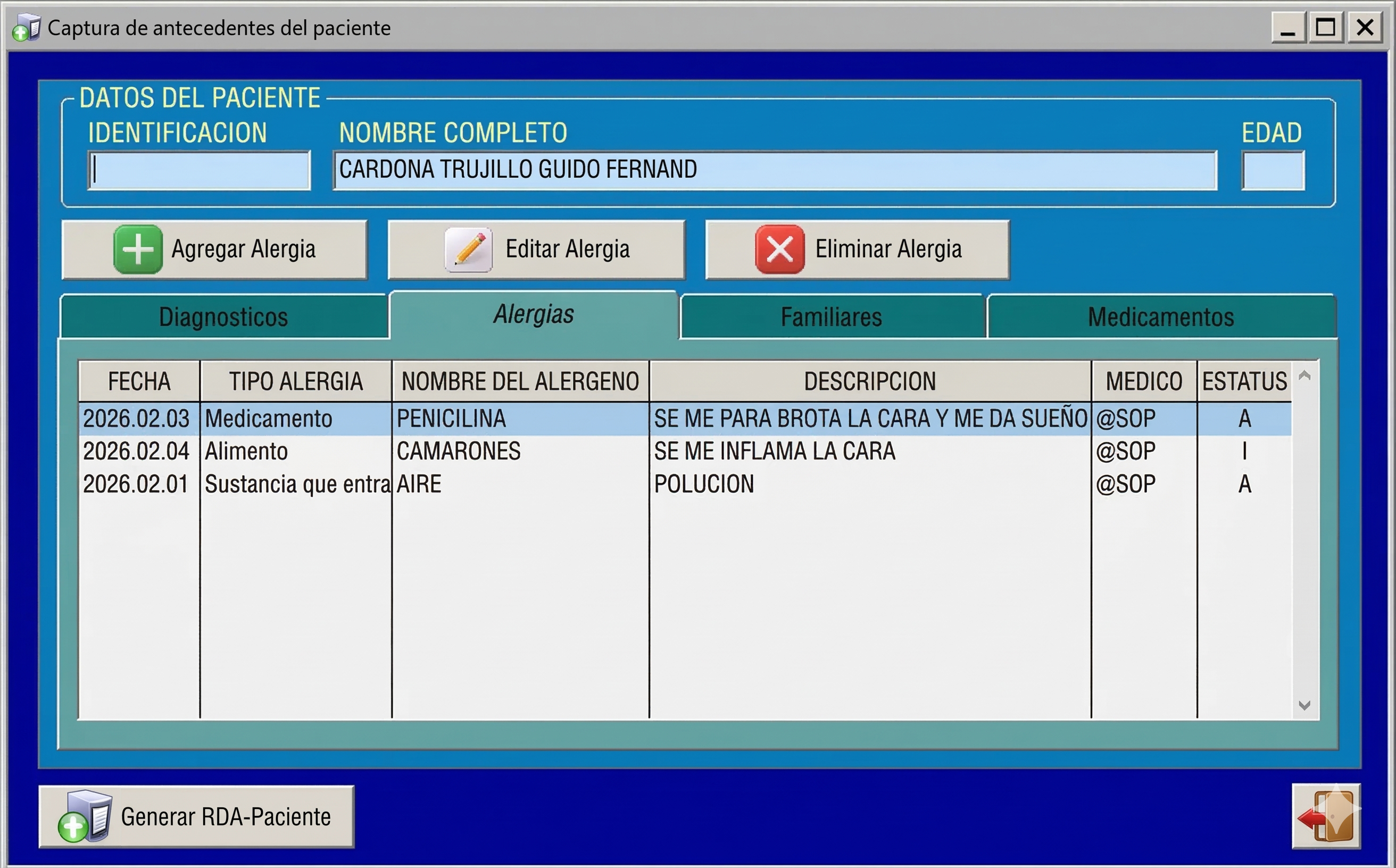Select the AIRE allergen row
This screenshot has height=868, width=1396.
tap(419, 484)
